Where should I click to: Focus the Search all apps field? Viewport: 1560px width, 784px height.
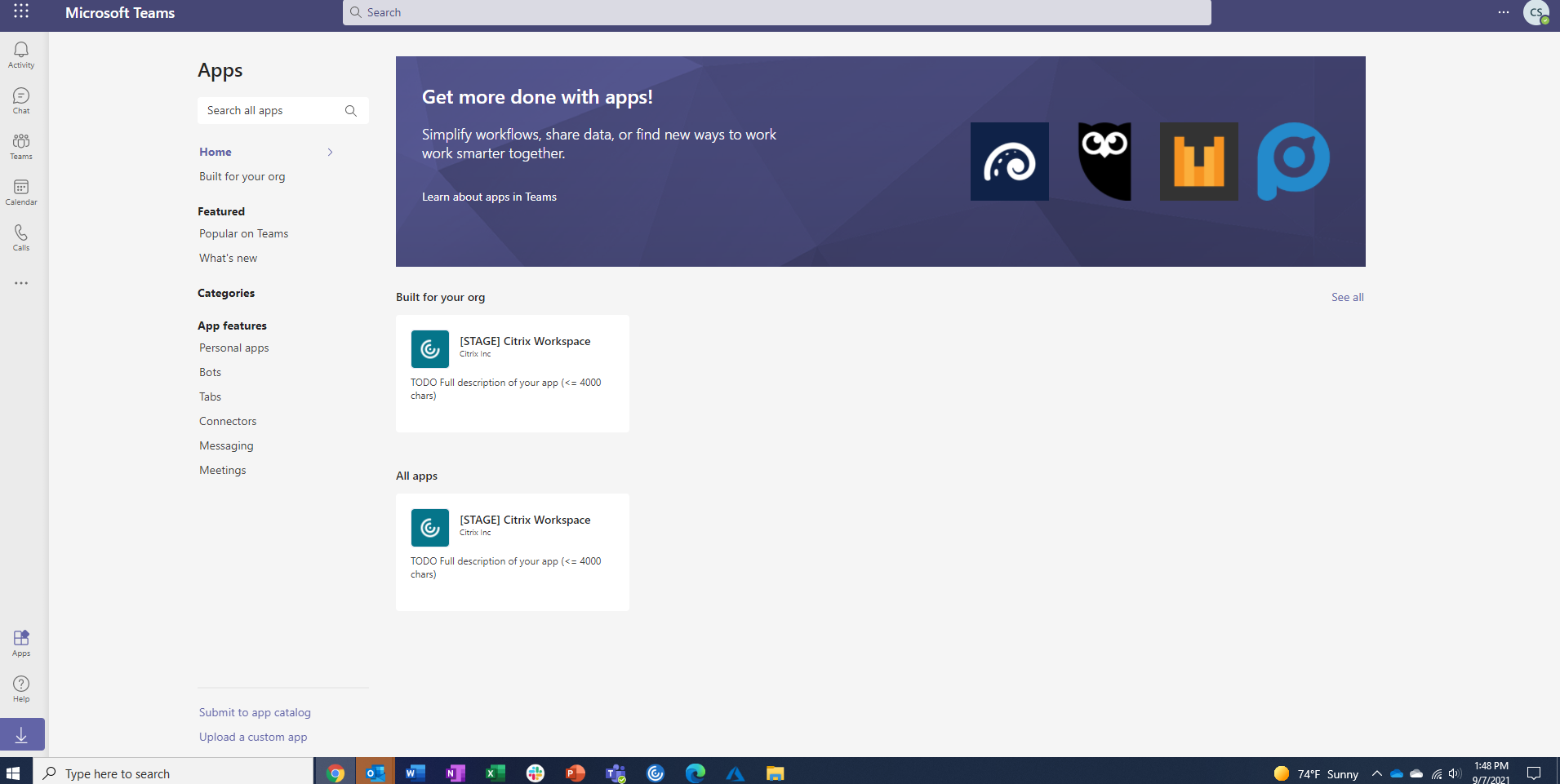pyautogui.click(x=283, y=111)
